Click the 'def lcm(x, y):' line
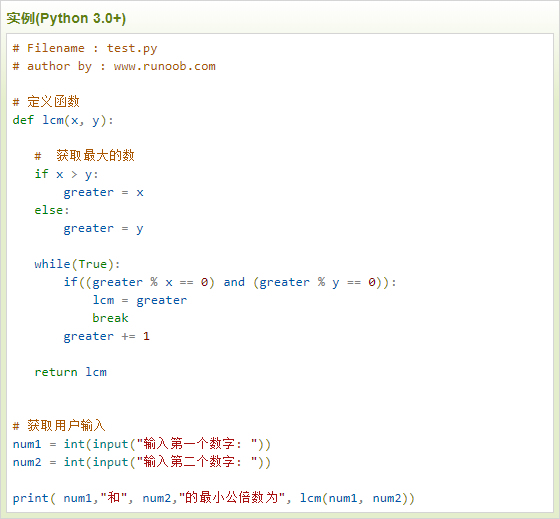 [63, 120]
